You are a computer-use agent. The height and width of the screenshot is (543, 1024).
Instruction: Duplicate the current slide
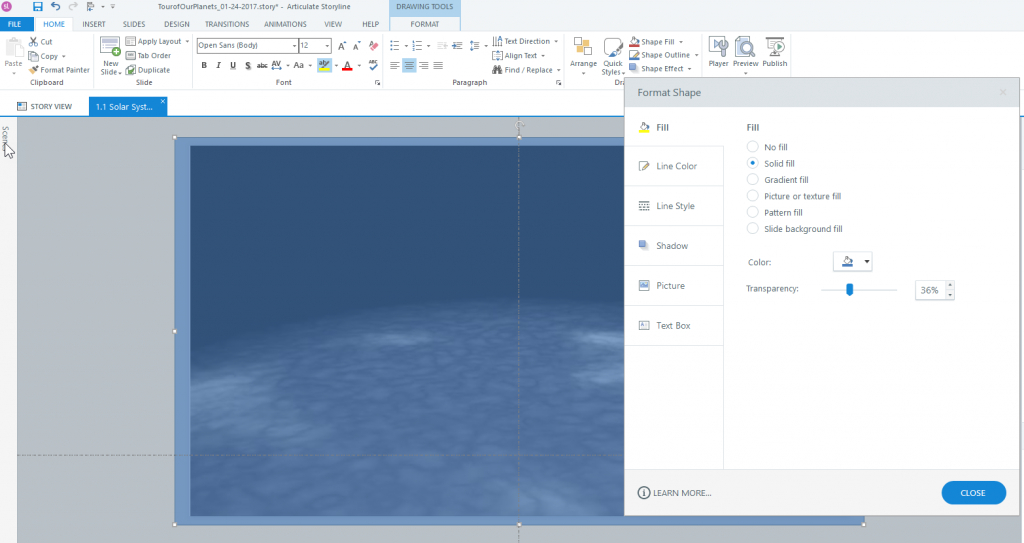coord(148,70)
